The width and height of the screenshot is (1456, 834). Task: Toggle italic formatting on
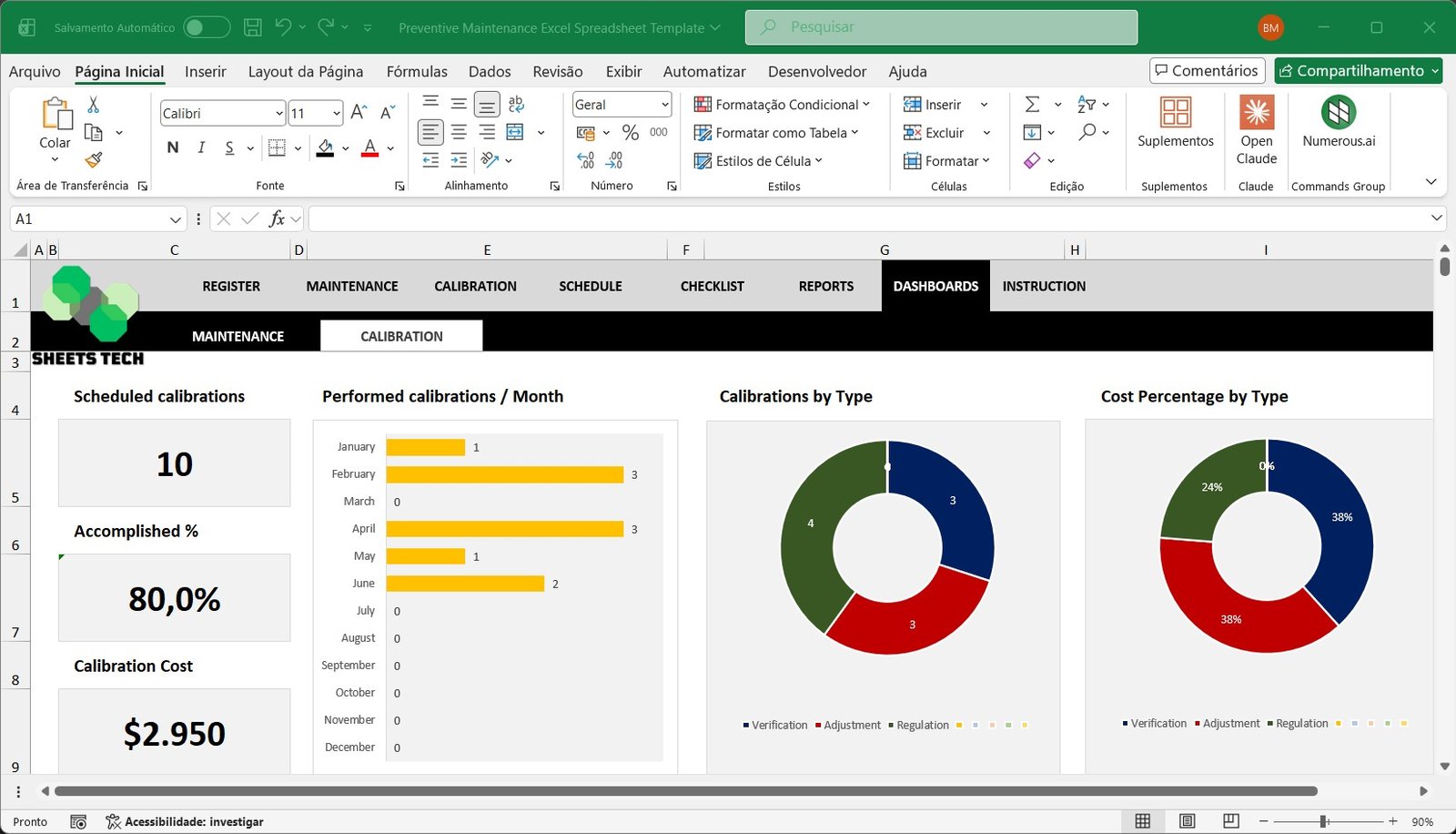[201, 147]
